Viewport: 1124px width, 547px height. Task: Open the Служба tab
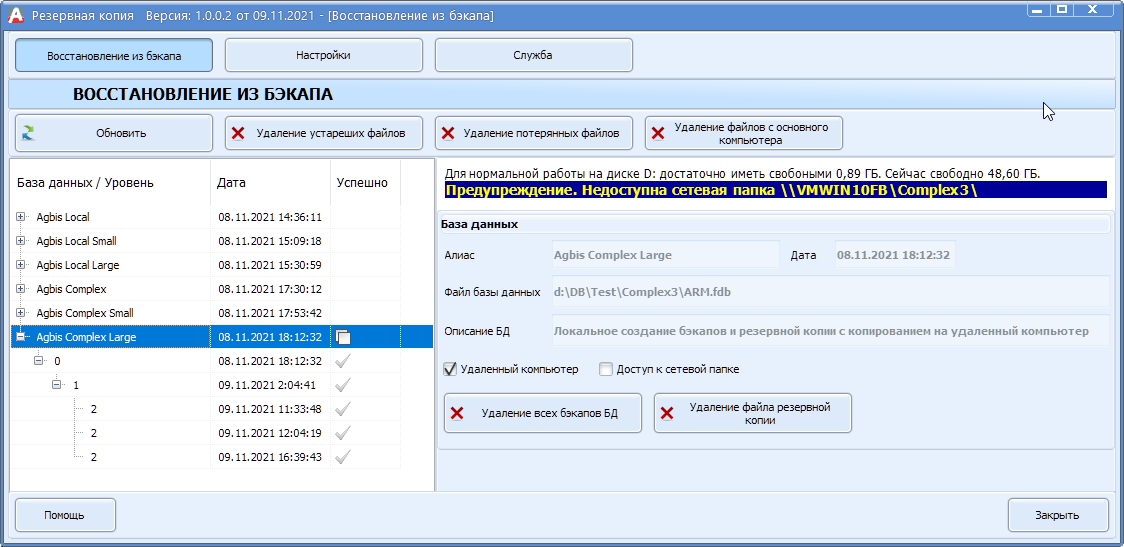(x=533, y=55)
